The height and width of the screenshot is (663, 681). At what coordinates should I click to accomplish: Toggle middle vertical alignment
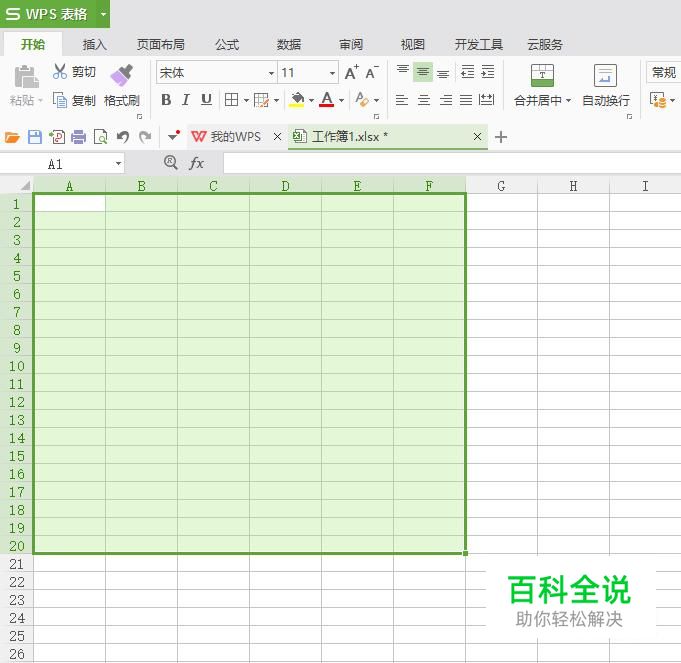(423, 72)
